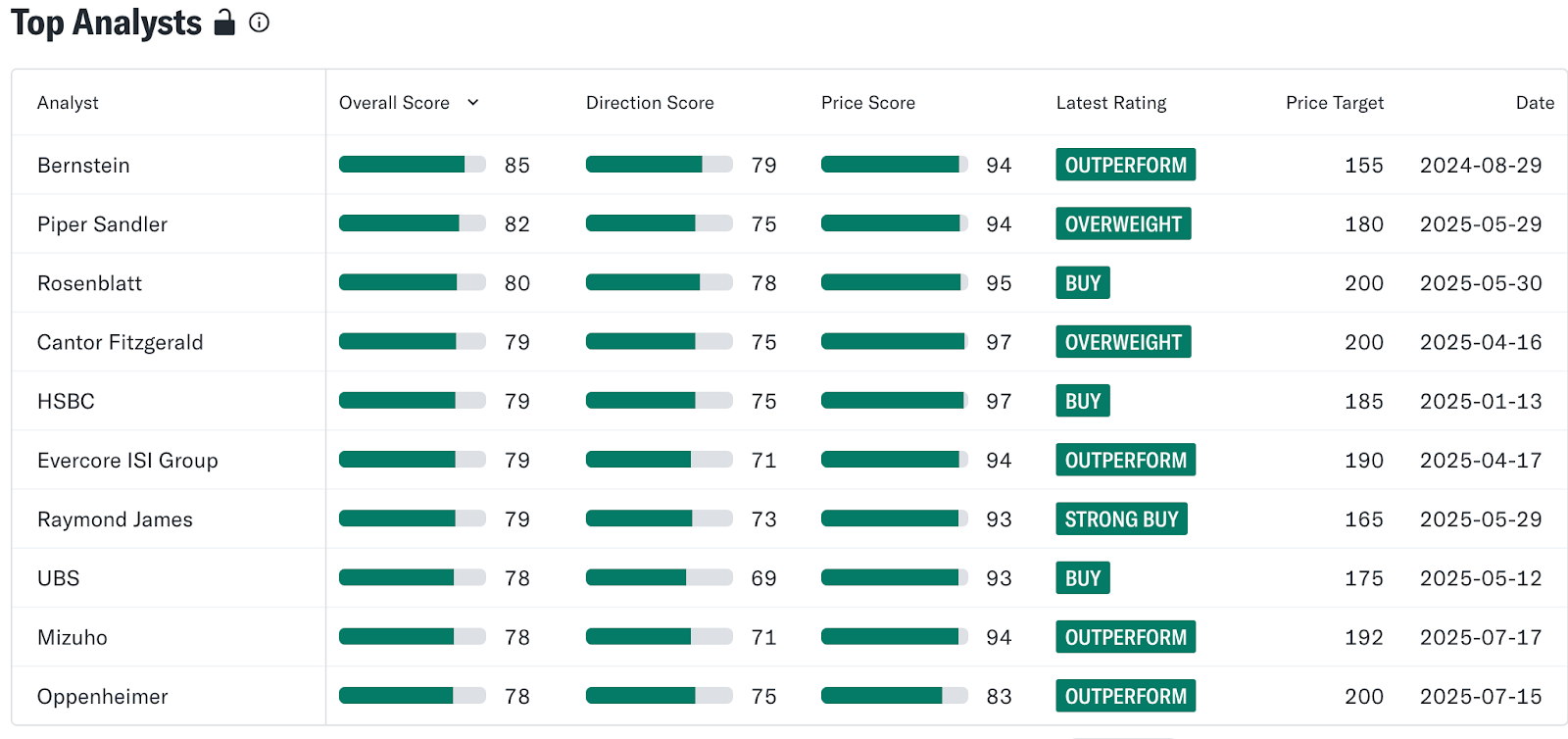
Task: Click Raymond James STRONG BUY badge
Action: [1121, 518]
